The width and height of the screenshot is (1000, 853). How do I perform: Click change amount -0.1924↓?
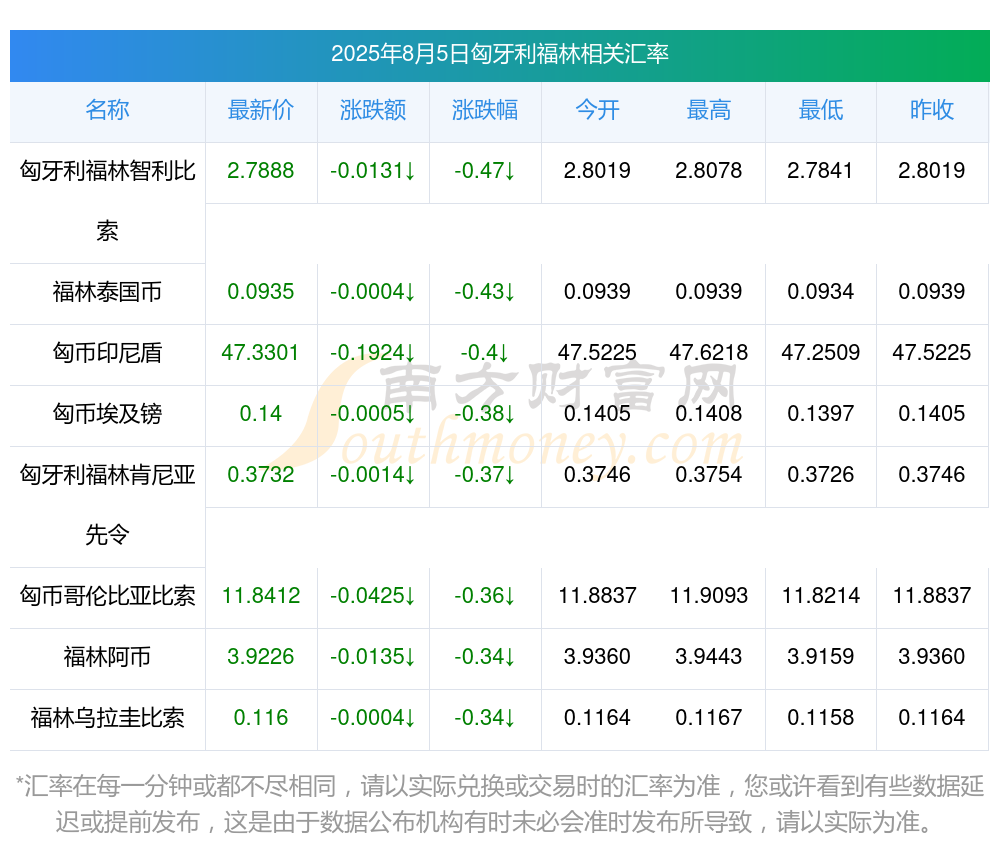(x=373, y=353)
